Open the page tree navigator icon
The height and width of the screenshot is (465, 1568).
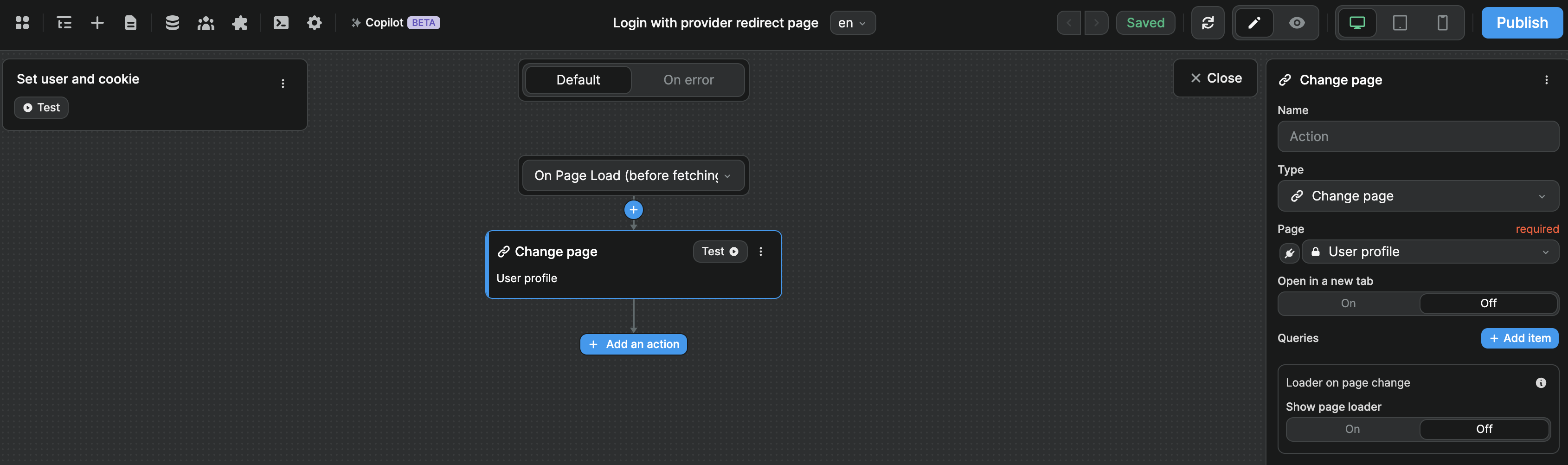tap(64, 23)
